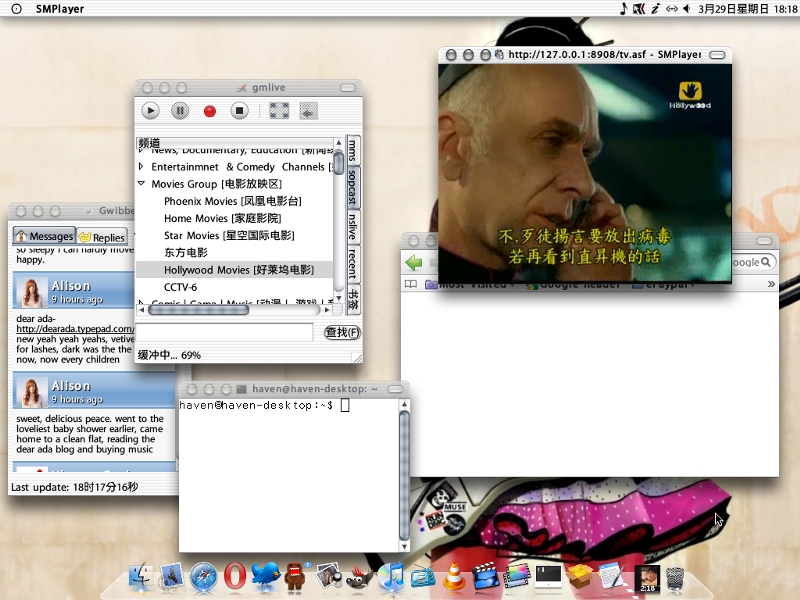This screenshot has height=600, width=800.
Task: Open the Opera browser icon in dock
Action: click(234, 577)
